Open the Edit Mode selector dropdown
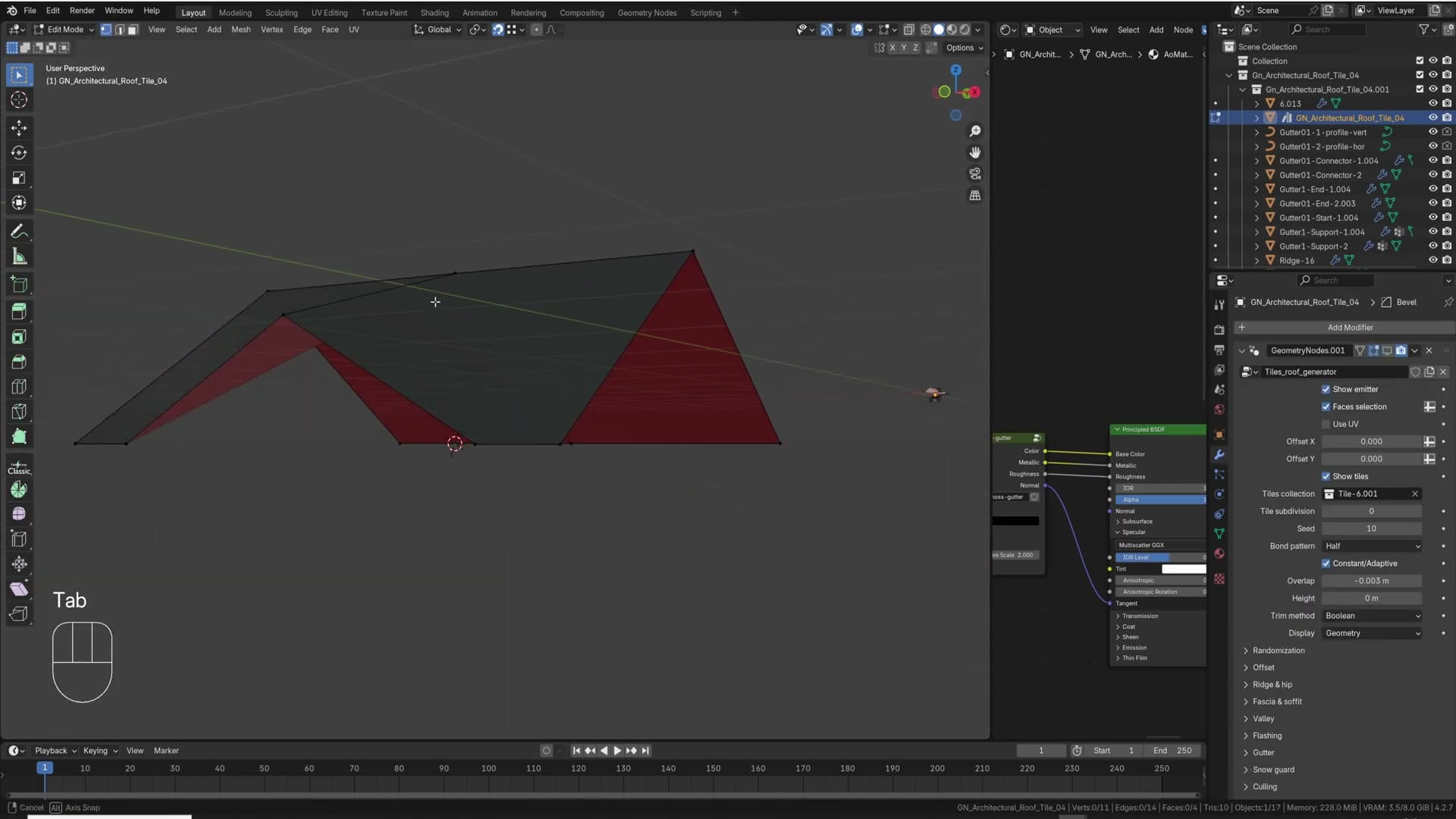This screenshot has height=819, width=1456. pos(65,30)
